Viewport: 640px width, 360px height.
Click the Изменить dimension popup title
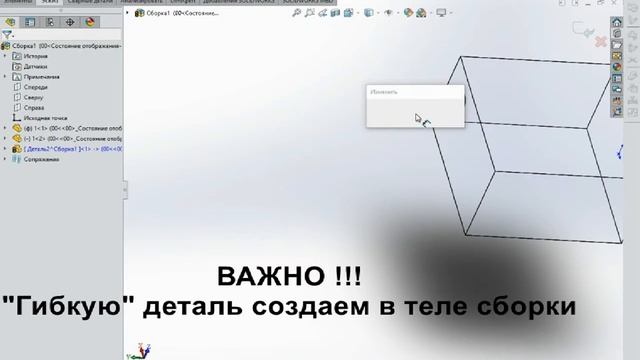384,92
